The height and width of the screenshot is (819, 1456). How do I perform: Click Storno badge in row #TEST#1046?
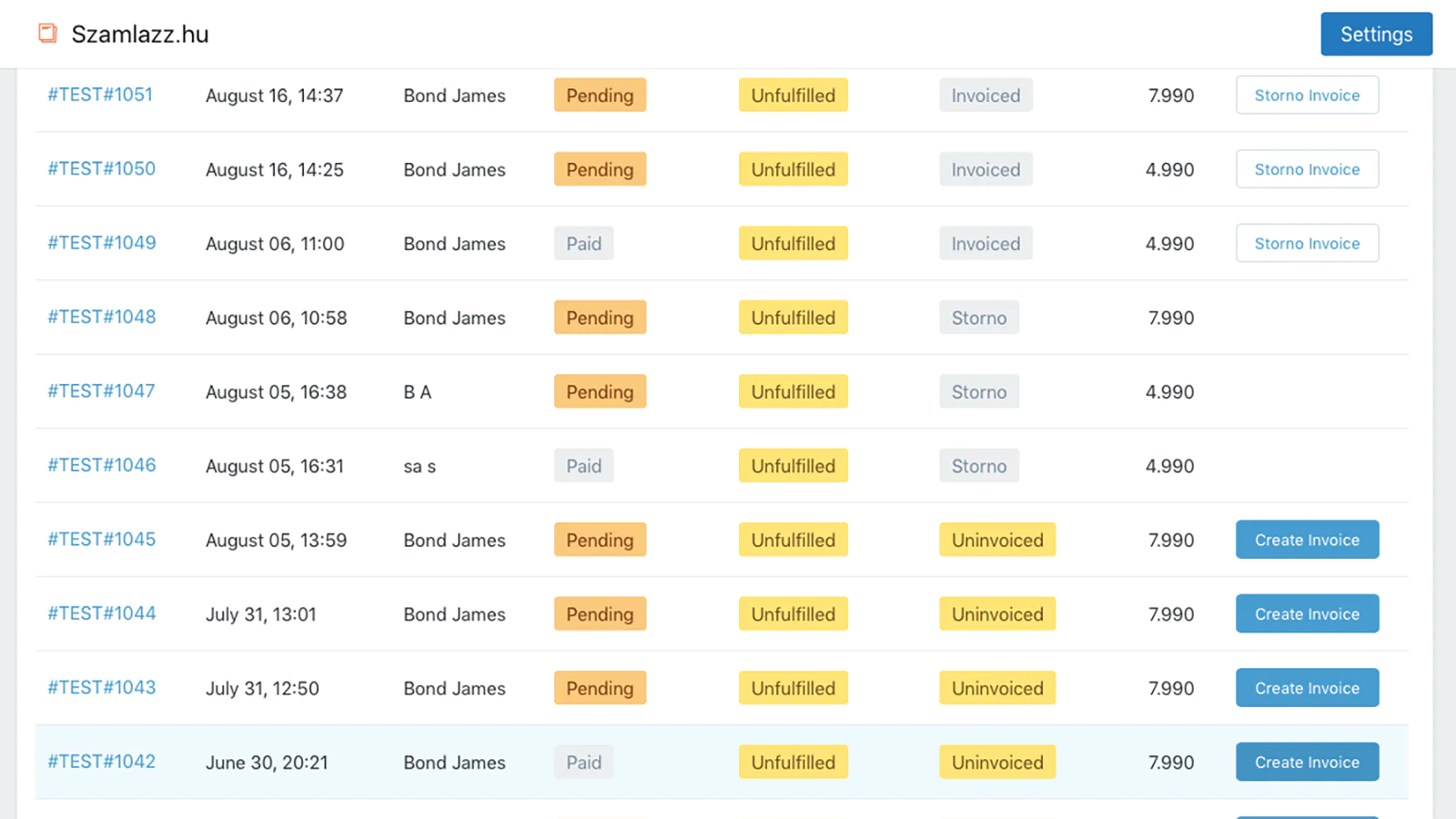coord(979,466)
